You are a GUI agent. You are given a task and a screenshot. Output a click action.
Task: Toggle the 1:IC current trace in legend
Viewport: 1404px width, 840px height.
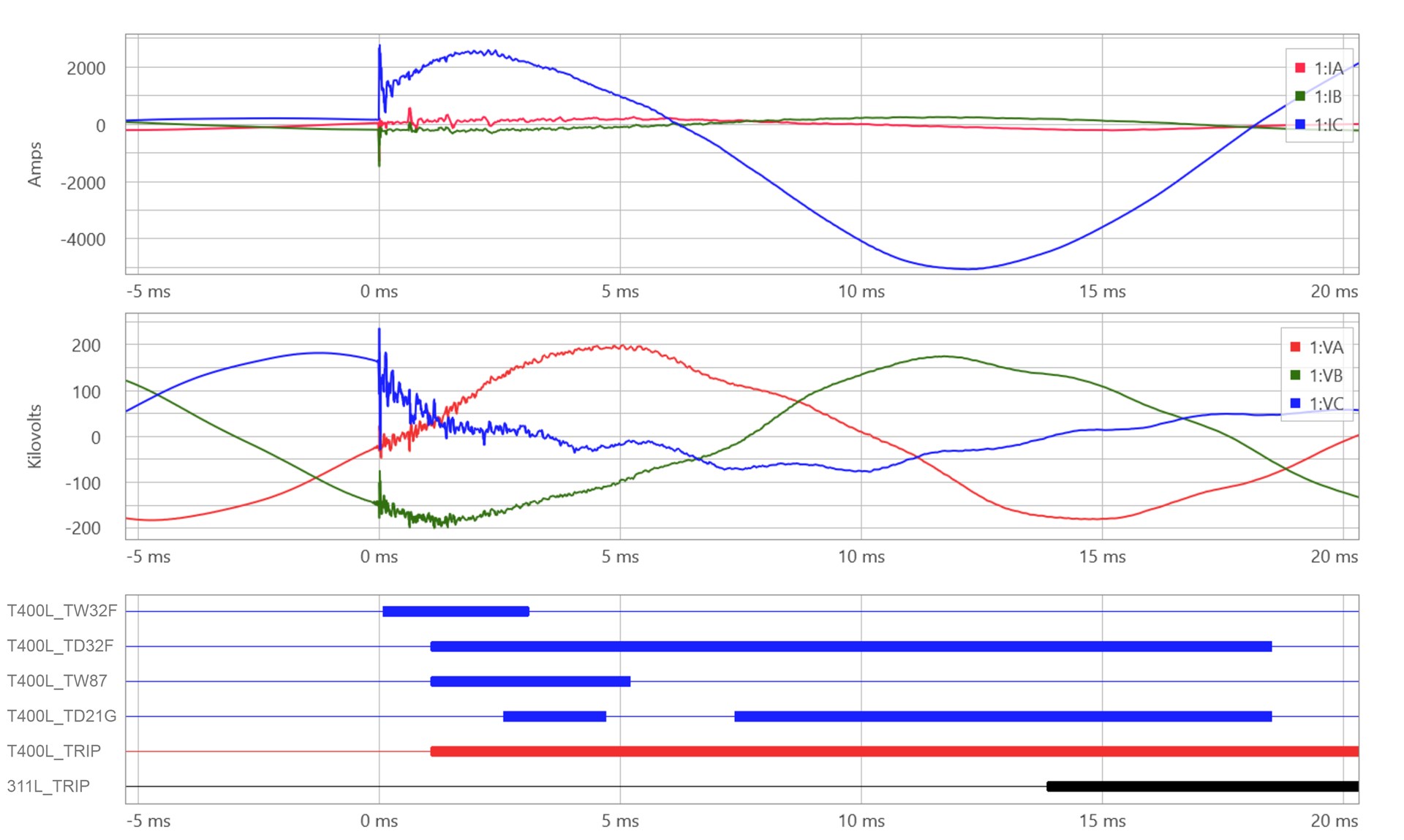click(1328, 125)
